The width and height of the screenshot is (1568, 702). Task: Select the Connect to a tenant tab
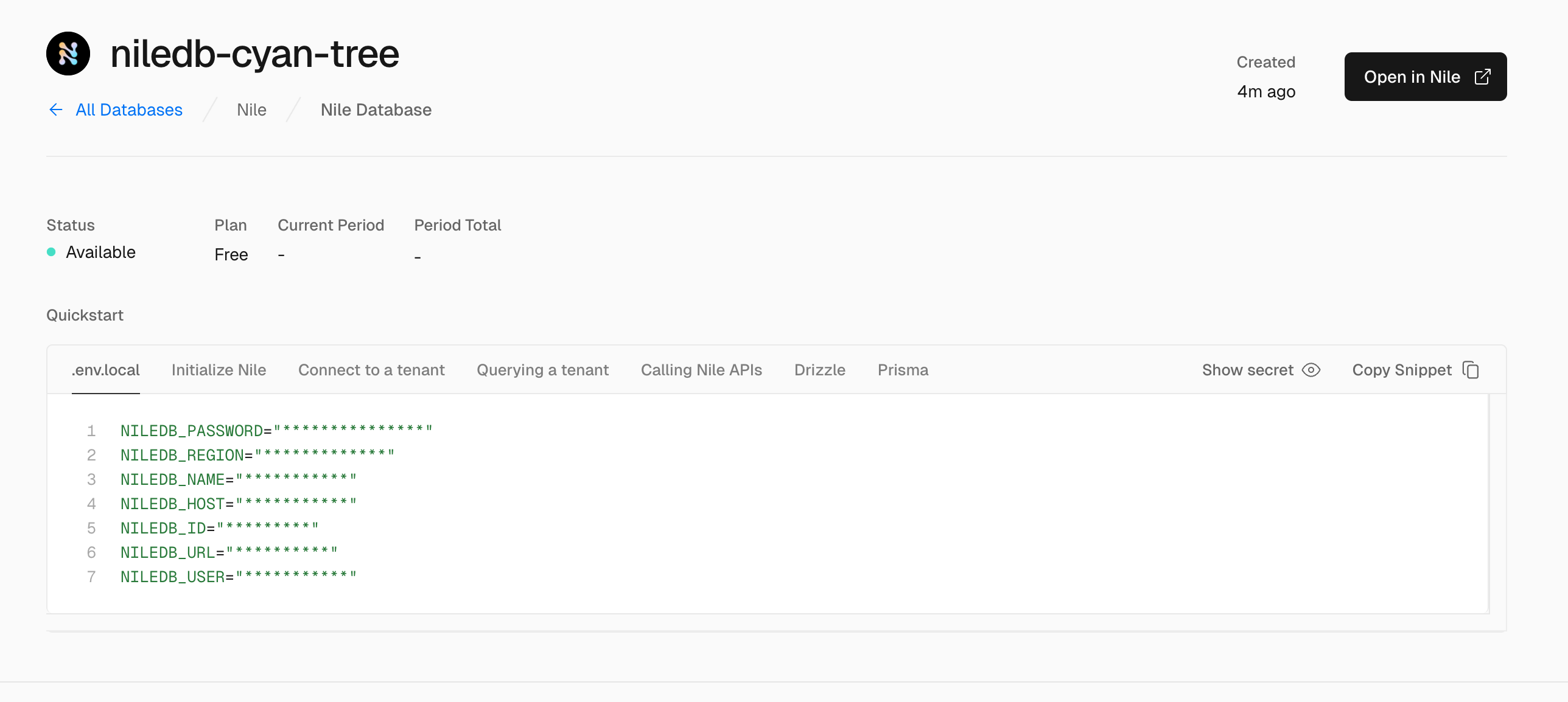pos(371,370)
